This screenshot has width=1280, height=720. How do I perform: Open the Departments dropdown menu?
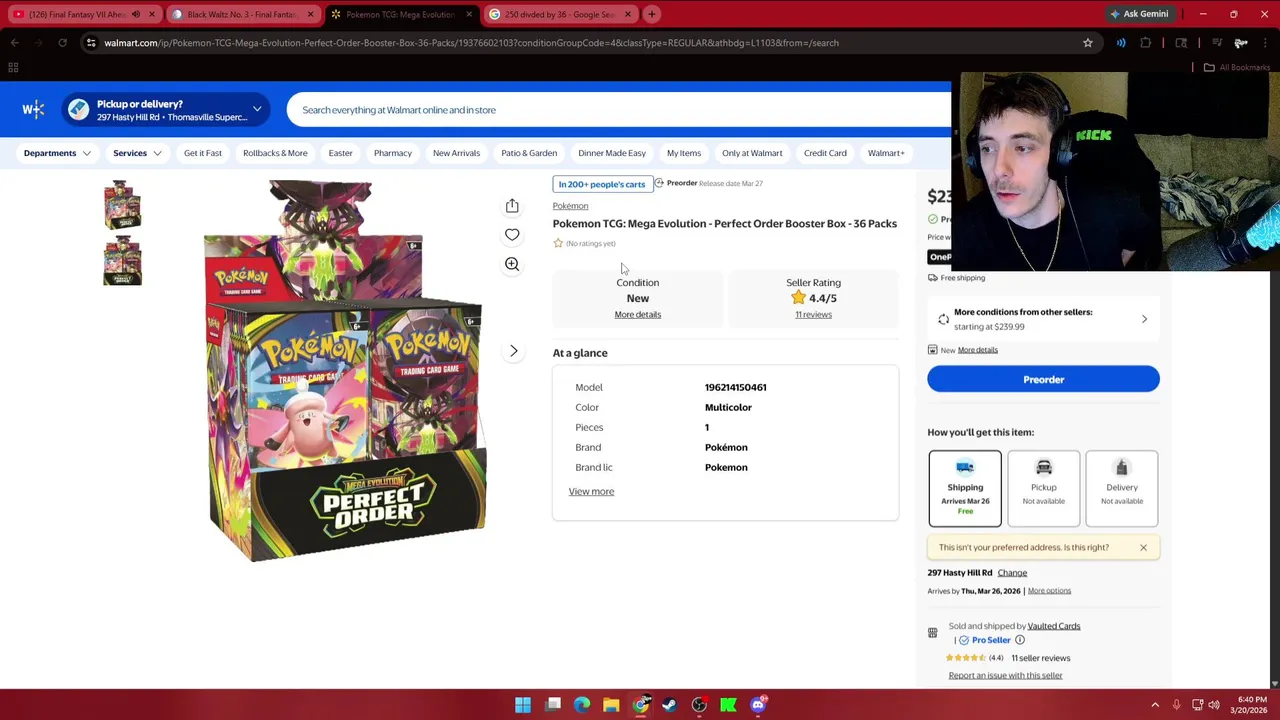point(58,153)
